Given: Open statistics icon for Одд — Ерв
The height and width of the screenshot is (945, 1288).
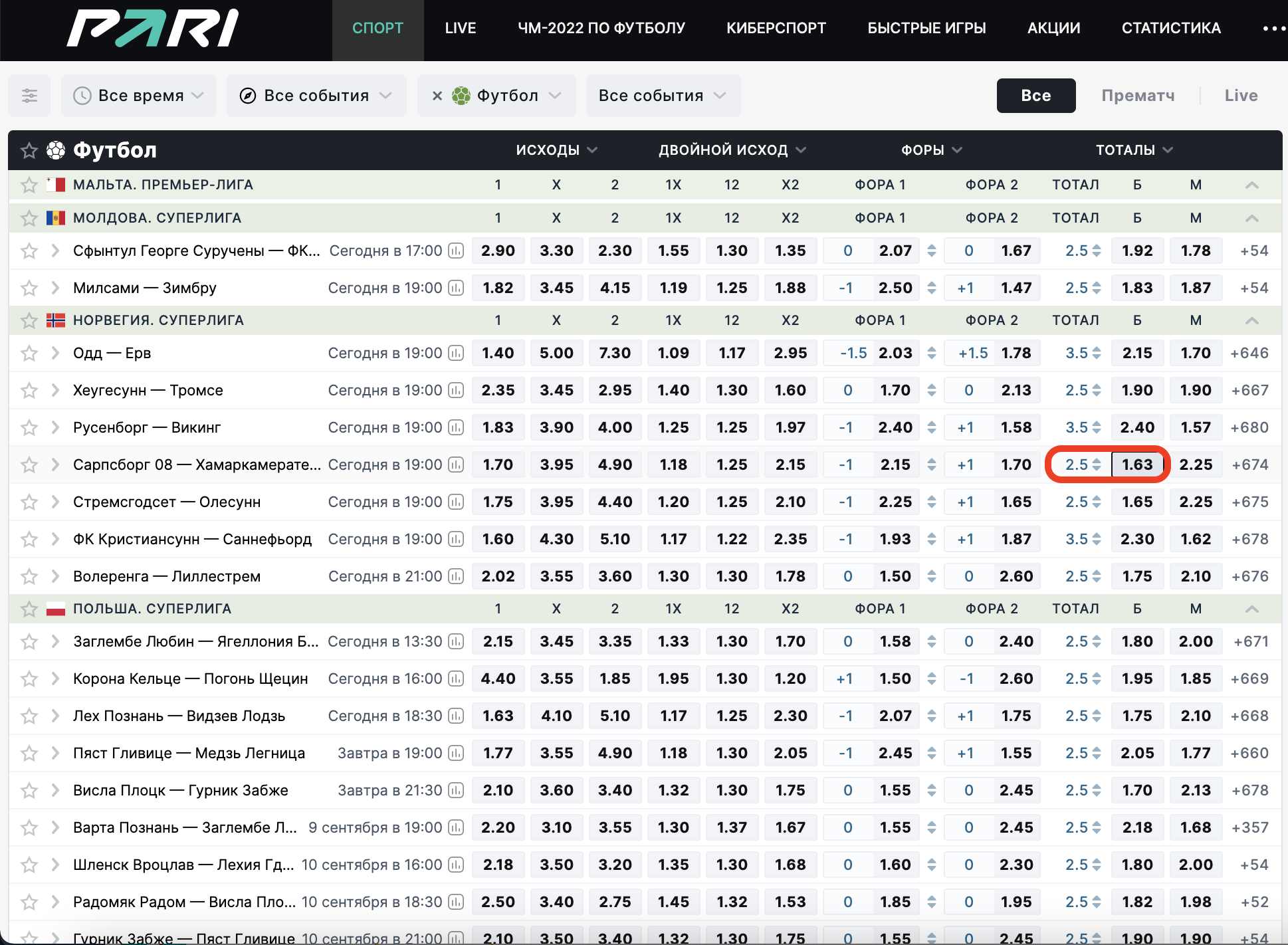Looking at the screenshot, I should pos(456,353).
